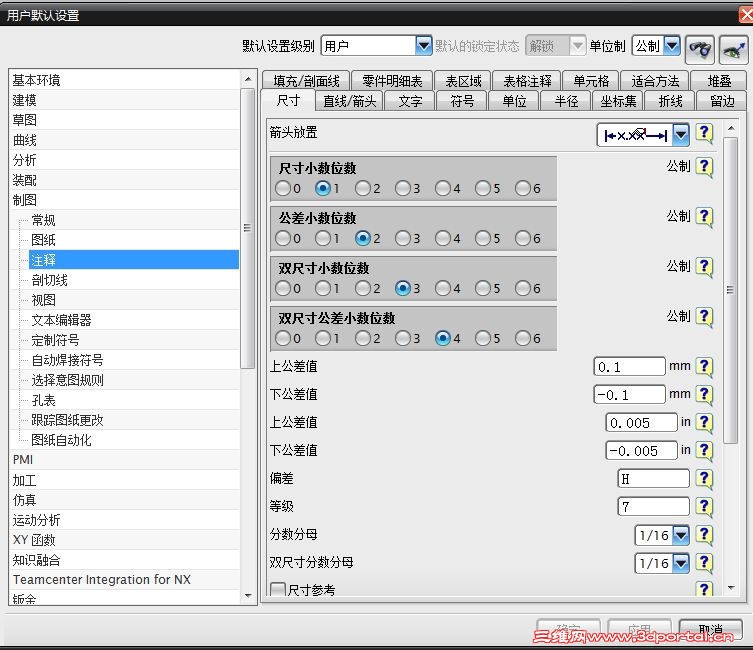The width and height of the screenshot is (753, 650).
Task: Set 尺寸小数位数 to 0
Action: (283, 188)
